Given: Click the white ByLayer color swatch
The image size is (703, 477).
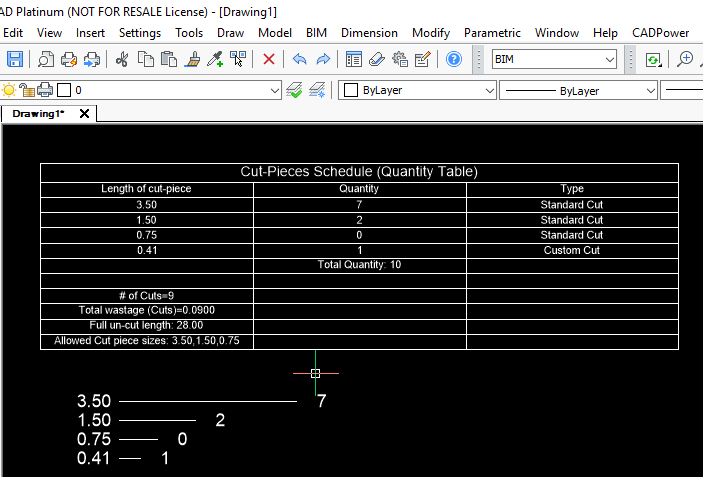Looking at the screenshot, I should [x=351, y=91].
